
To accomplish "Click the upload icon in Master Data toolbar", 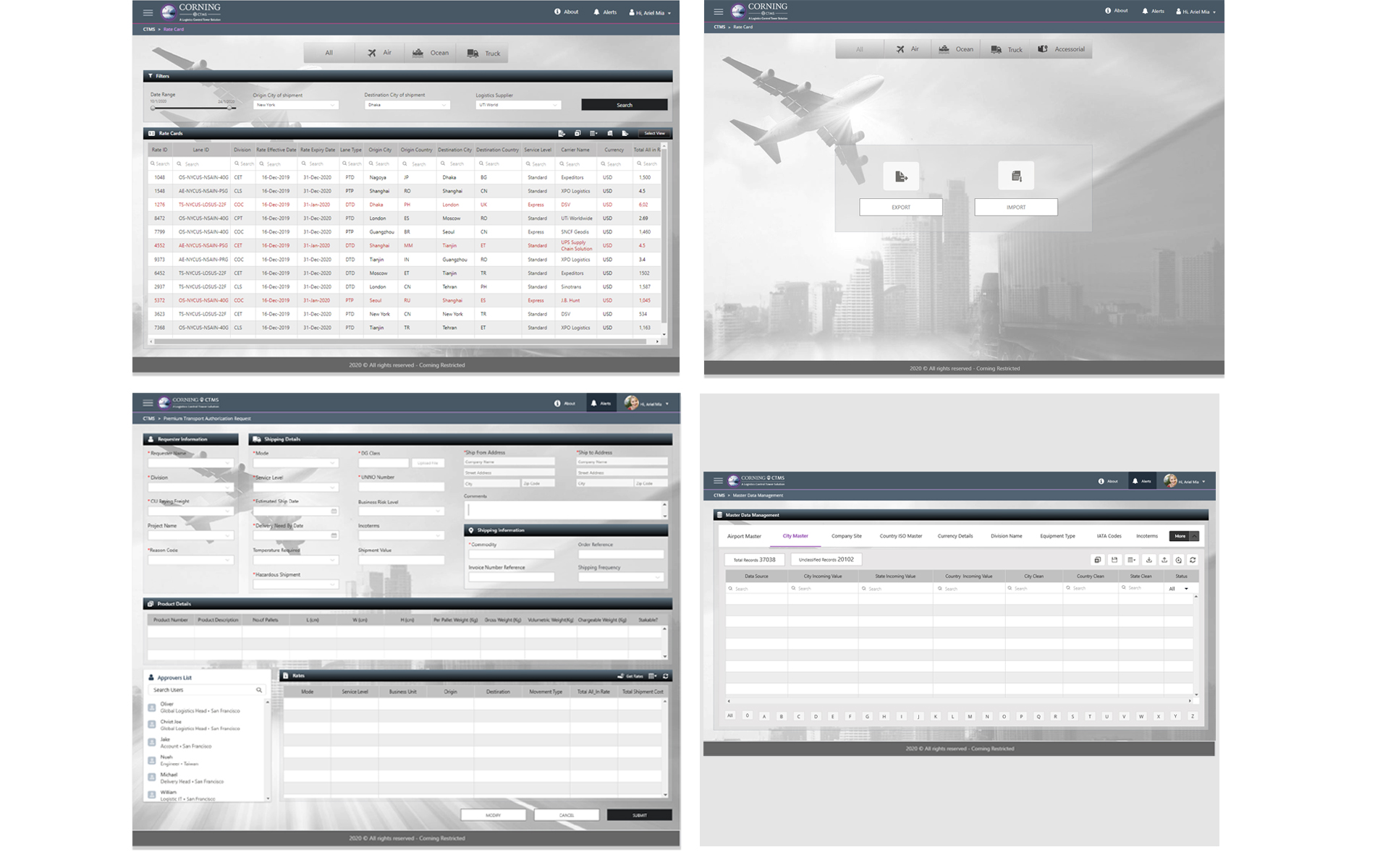I will pyautogui.click(x=1164, y=560).
